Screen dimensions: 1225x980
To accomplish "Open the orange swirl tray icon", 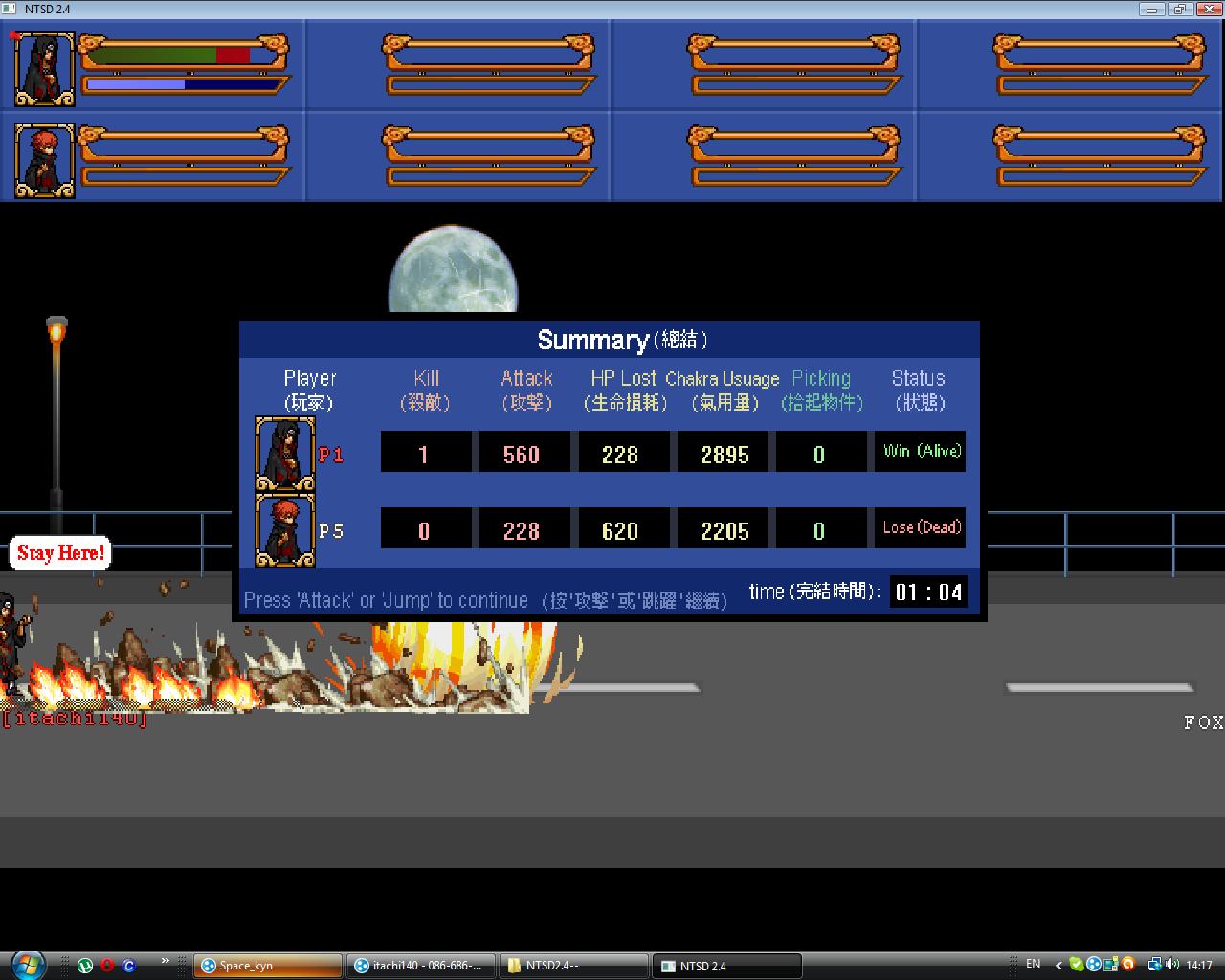I will [1128, 965].
